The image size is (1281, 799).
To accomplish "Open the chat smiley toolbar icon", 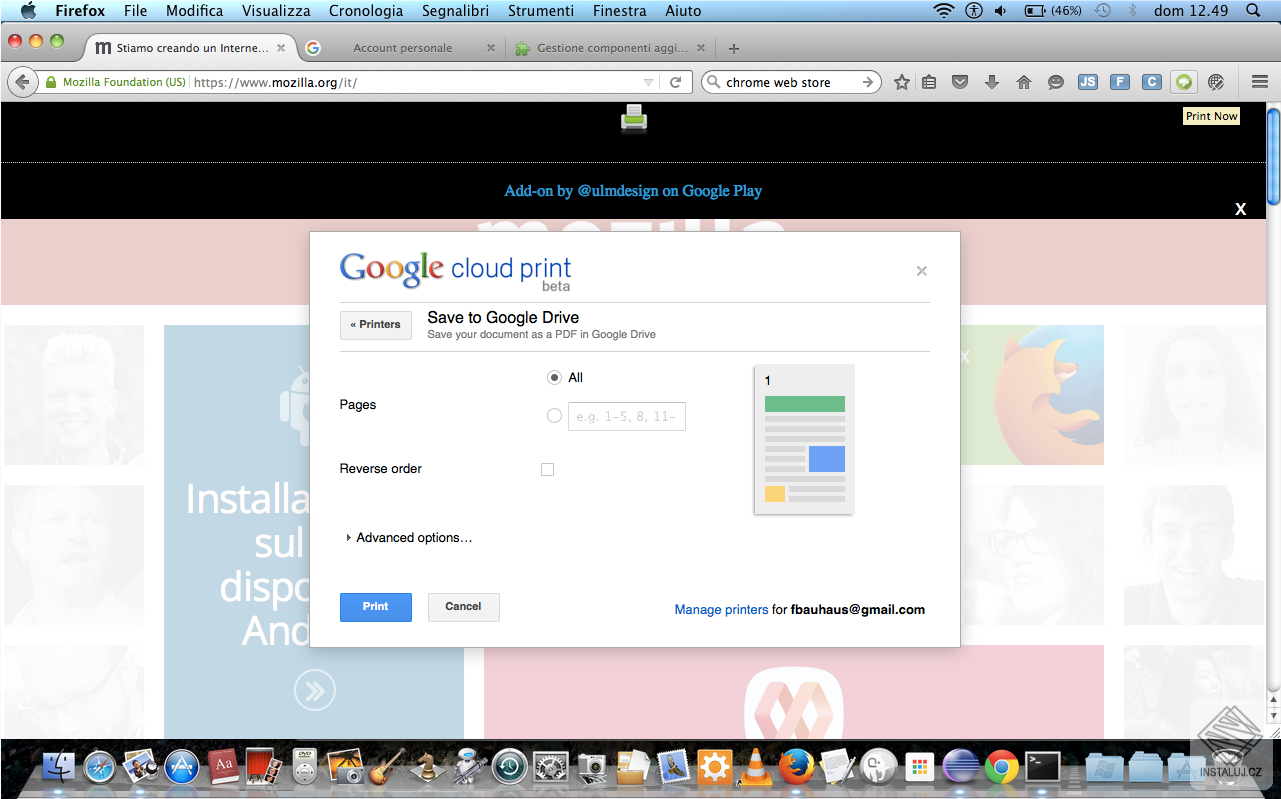I will (x=1056, y=82).
